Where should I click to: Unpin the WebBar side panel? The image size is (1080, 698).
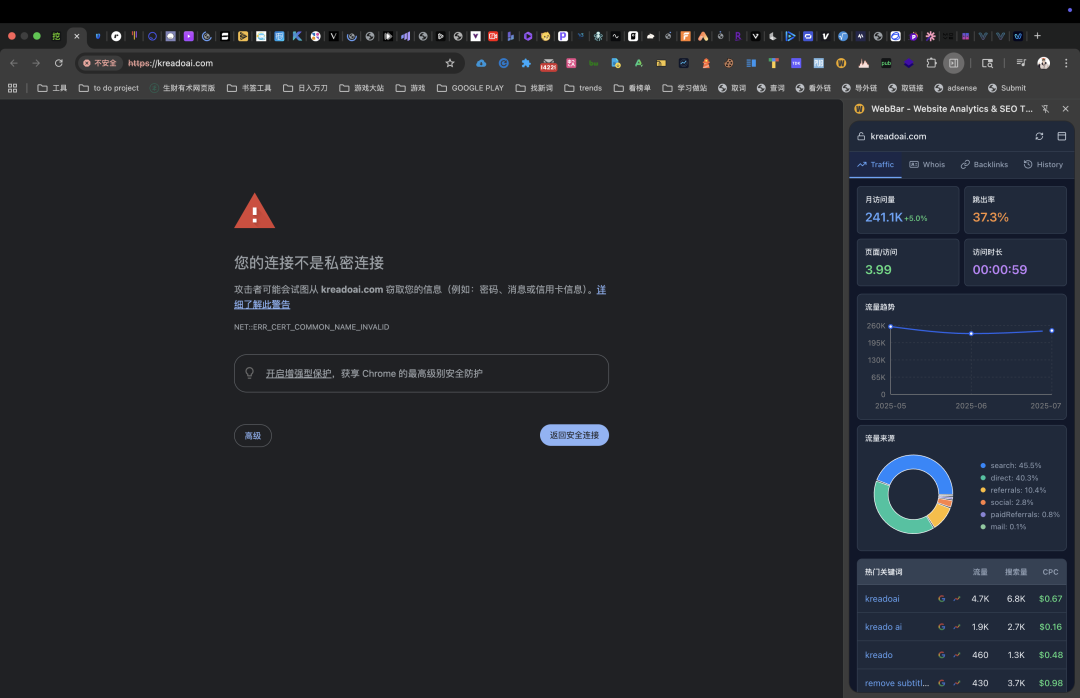coord(1046,109)
